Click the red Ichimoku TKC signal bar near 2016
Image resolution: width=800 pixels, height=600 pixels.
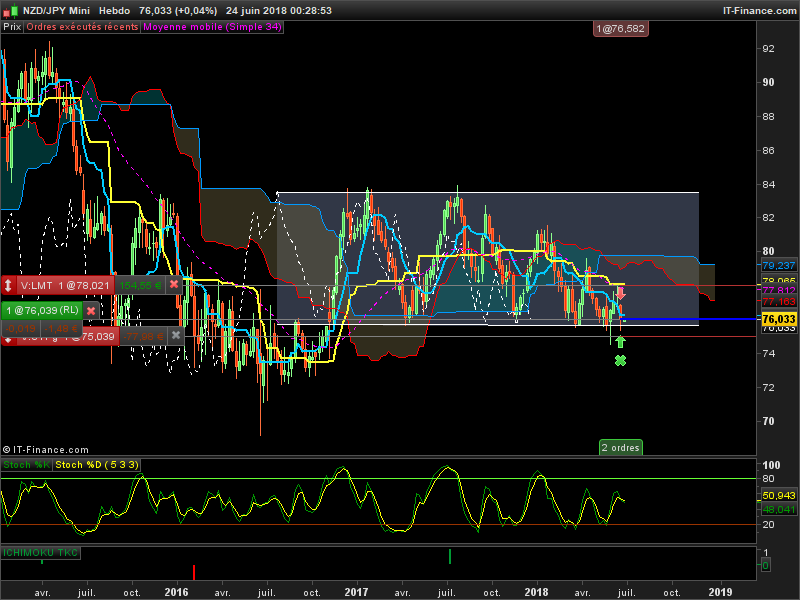pyautogui.click(x=194, y=572)
